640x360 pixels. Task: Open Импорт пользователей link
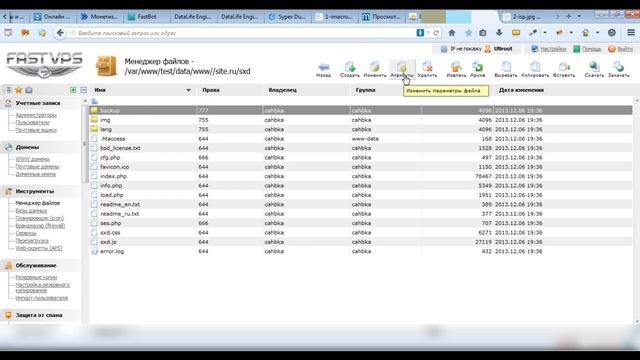(x=42, y=298)
